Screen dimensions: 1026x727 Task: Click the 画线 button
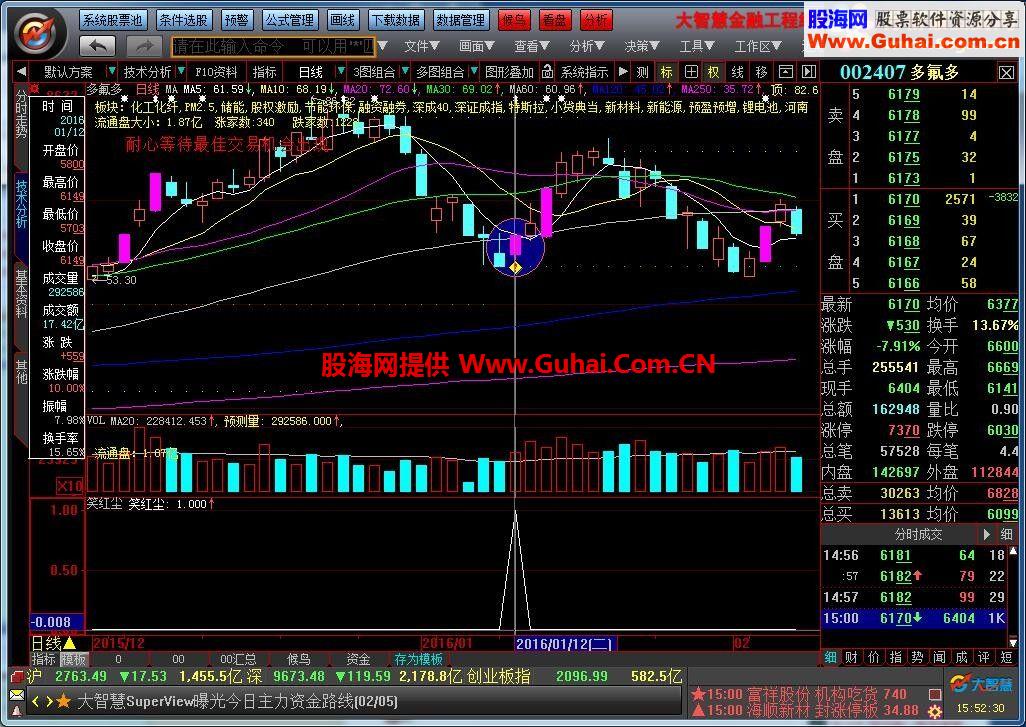click(343, 20)
